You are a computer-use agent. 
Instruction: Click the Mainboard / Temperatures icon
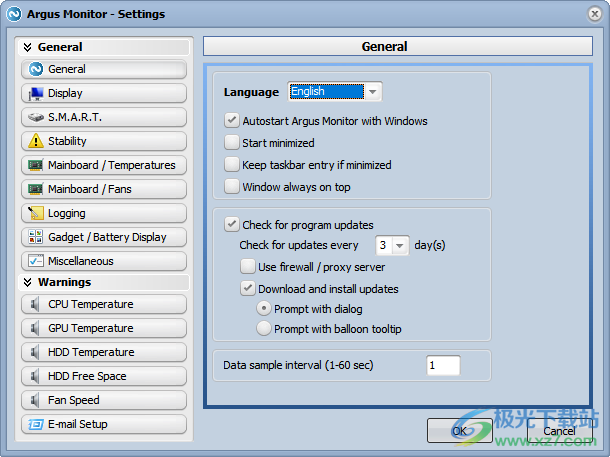click(x=35, y=165)
